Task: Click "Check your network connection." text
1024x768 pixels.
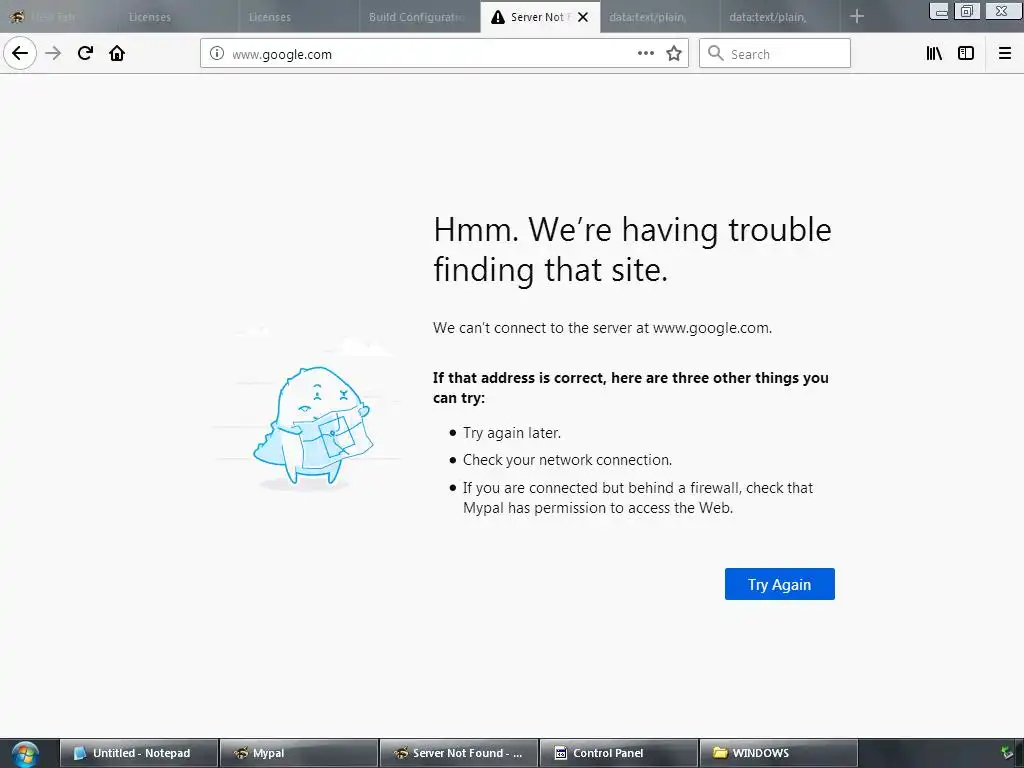Action: tap(568, 460)
